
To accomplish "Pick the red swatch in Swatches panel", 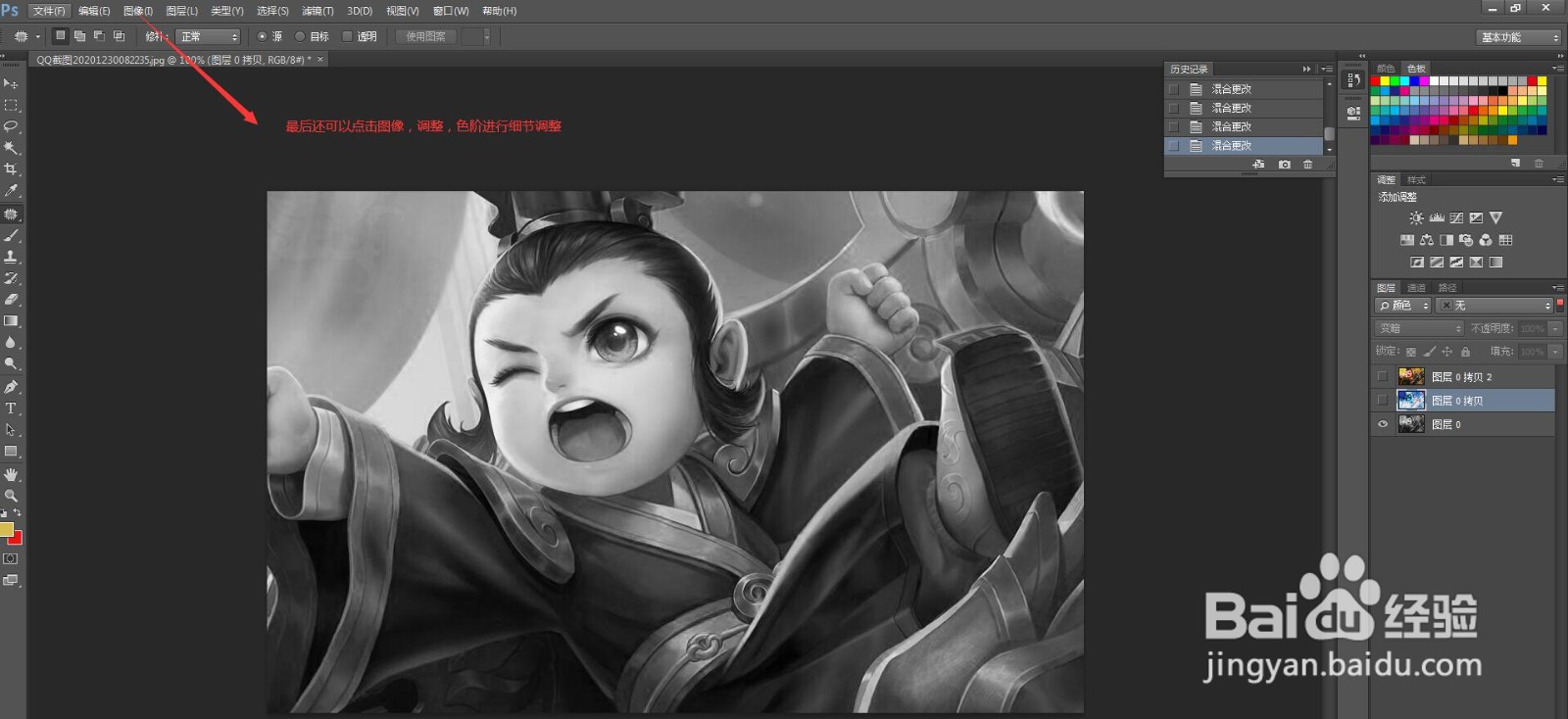I will coord(1375,81).
